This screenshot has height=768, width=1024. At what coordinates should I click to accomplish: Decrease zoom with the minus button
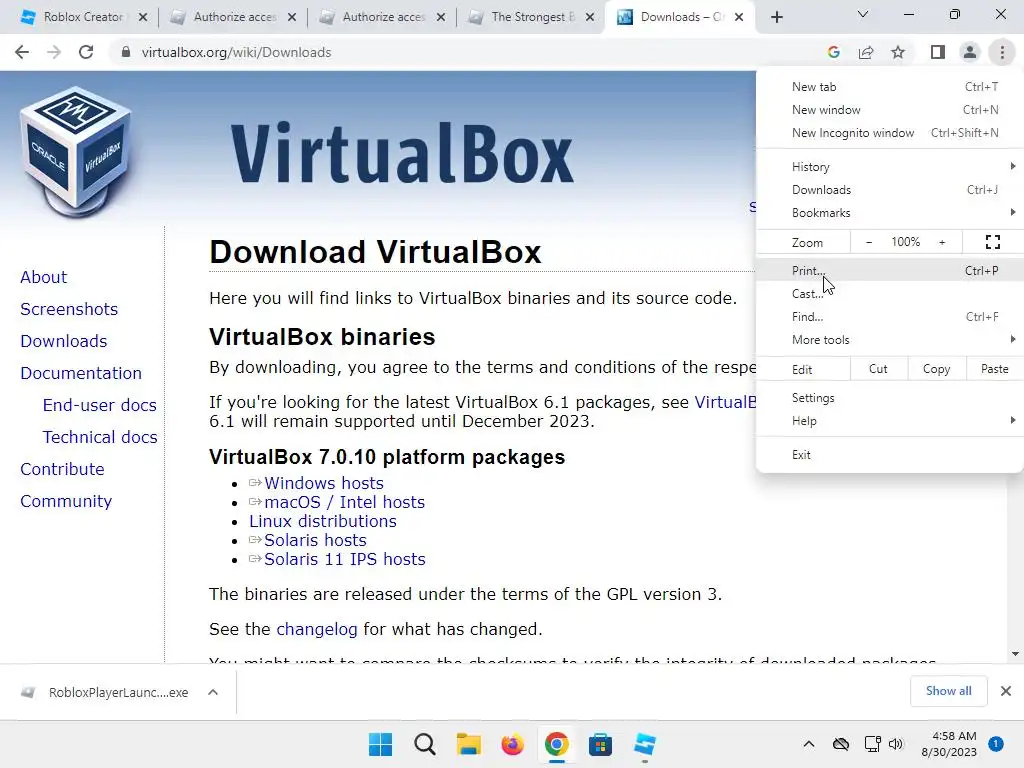pos(869,242)
